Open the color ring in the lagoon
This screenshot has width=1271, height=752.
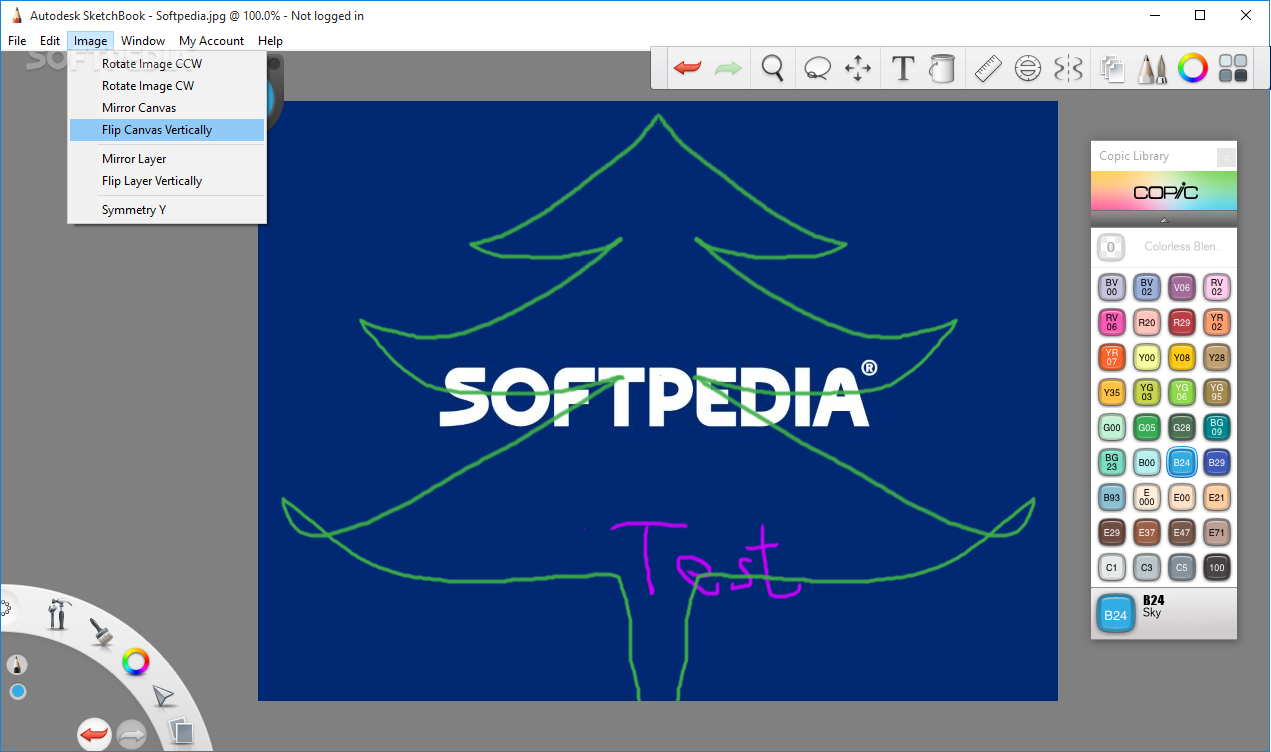136,661
